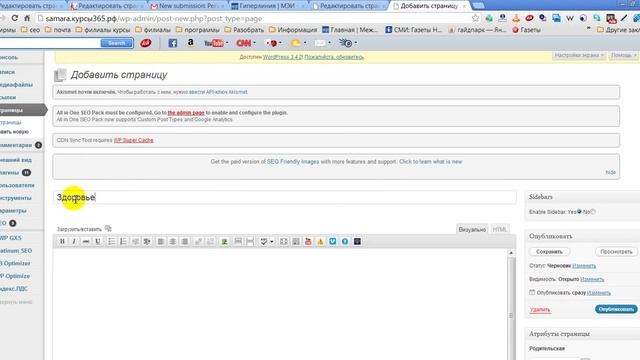Viewport: 640px width, 360px height.
Task: Select Yes for Enable Sidebar
Action: (x=579, y=211)
